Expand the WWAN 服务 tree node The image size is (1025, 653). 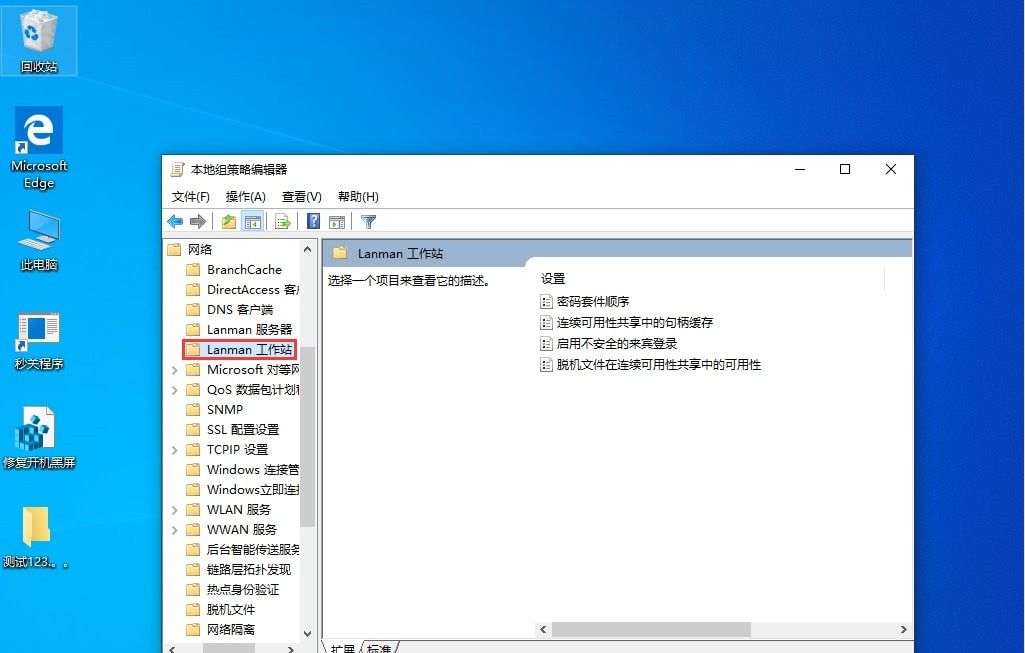pyautogui.click(x=175, y=530)
